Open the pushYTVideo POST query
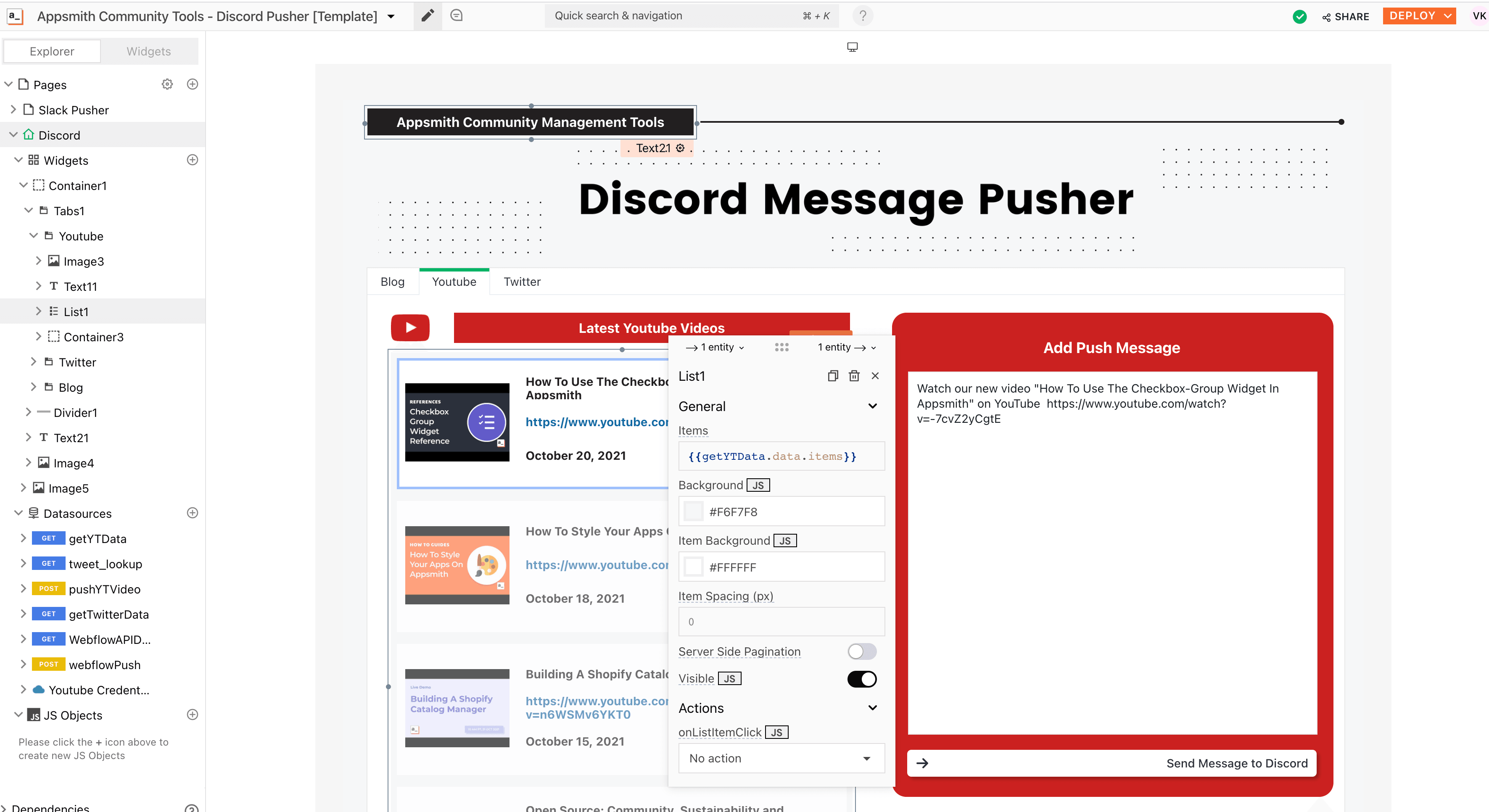The image size is (1489, 812). [x=104, y=589]
